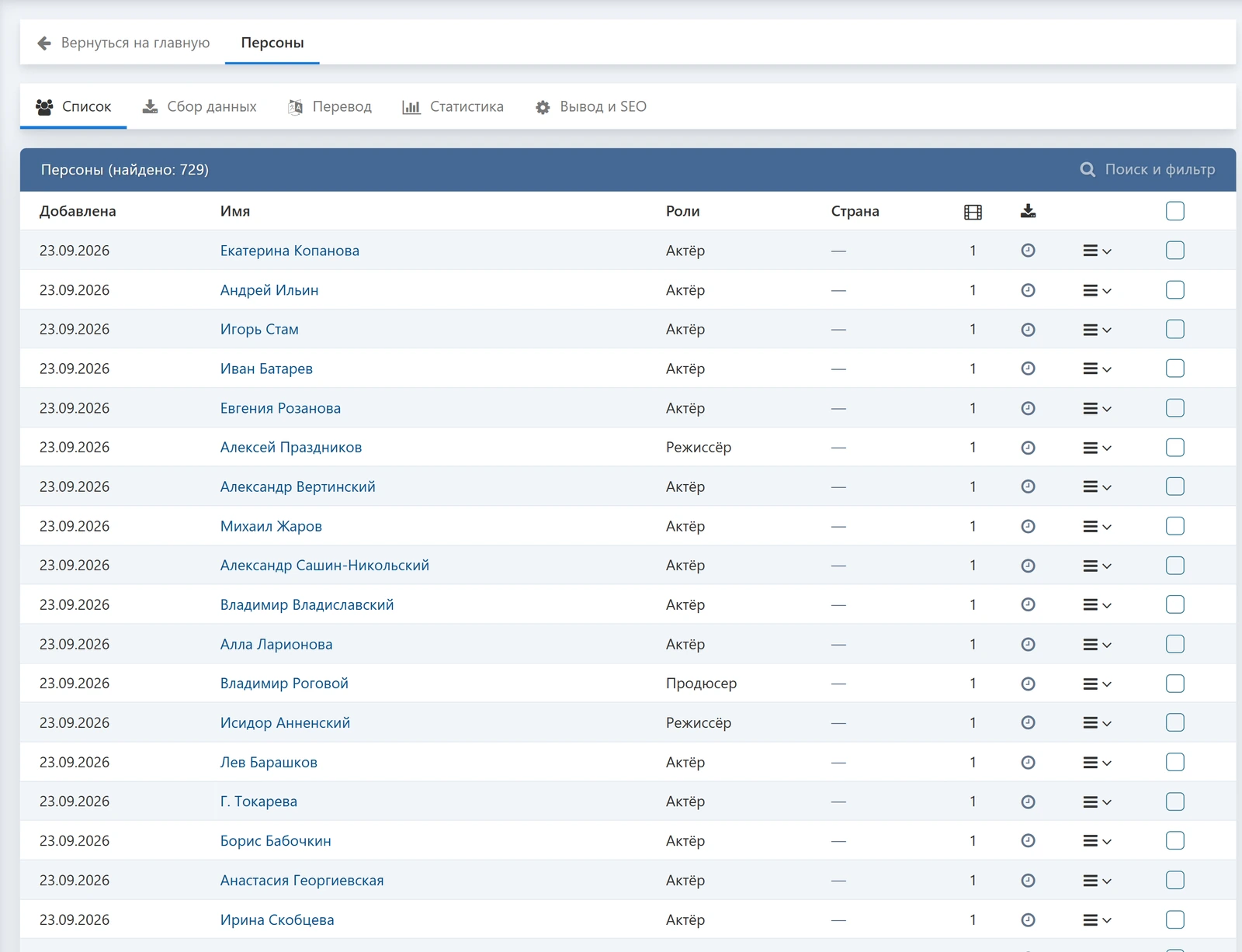The image size is (1242, 952).
Task: Select the checkbox for Александр Вертинский
Action: tap(1175, 486)
